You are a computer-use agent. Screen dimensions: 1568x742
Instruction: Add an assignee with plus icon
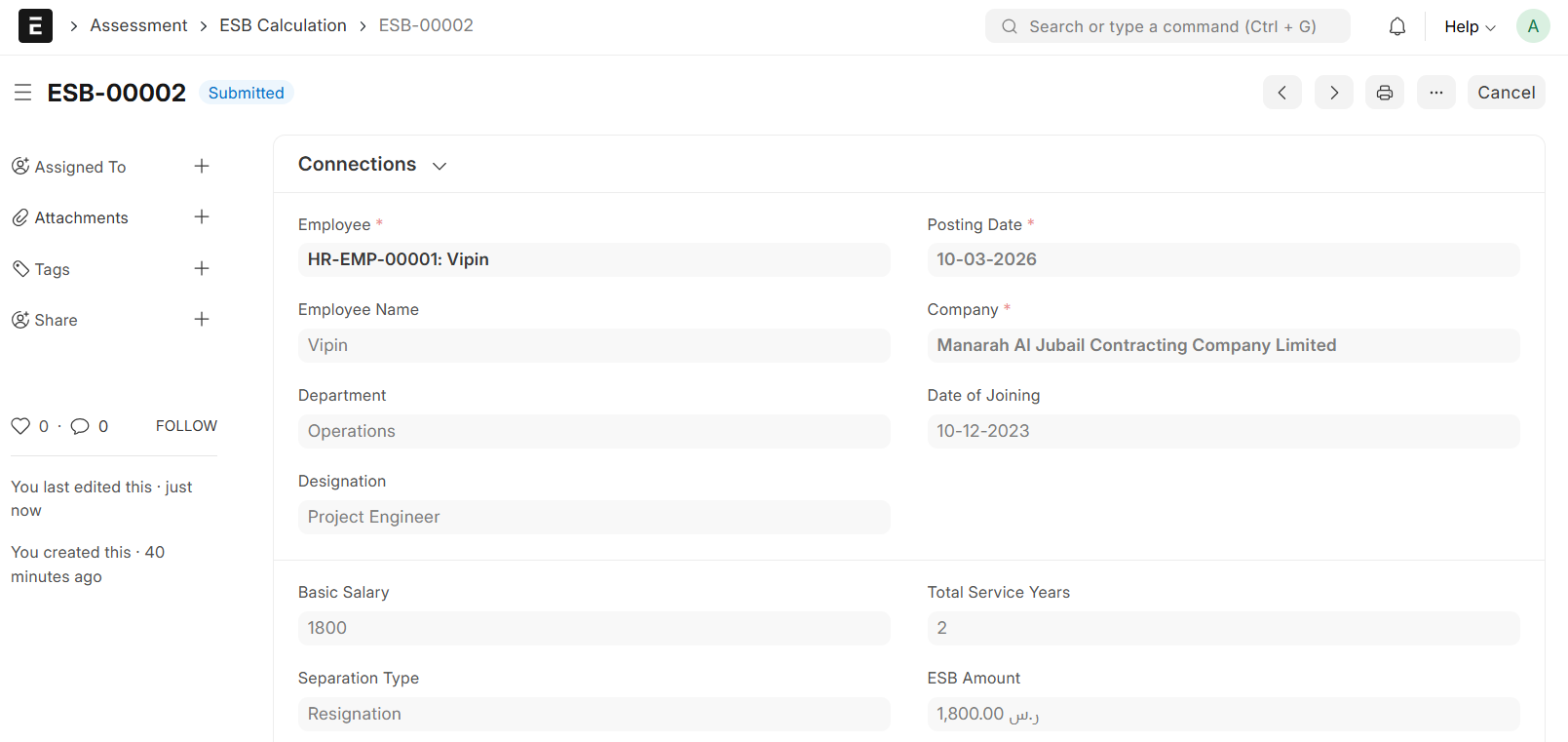202,167
